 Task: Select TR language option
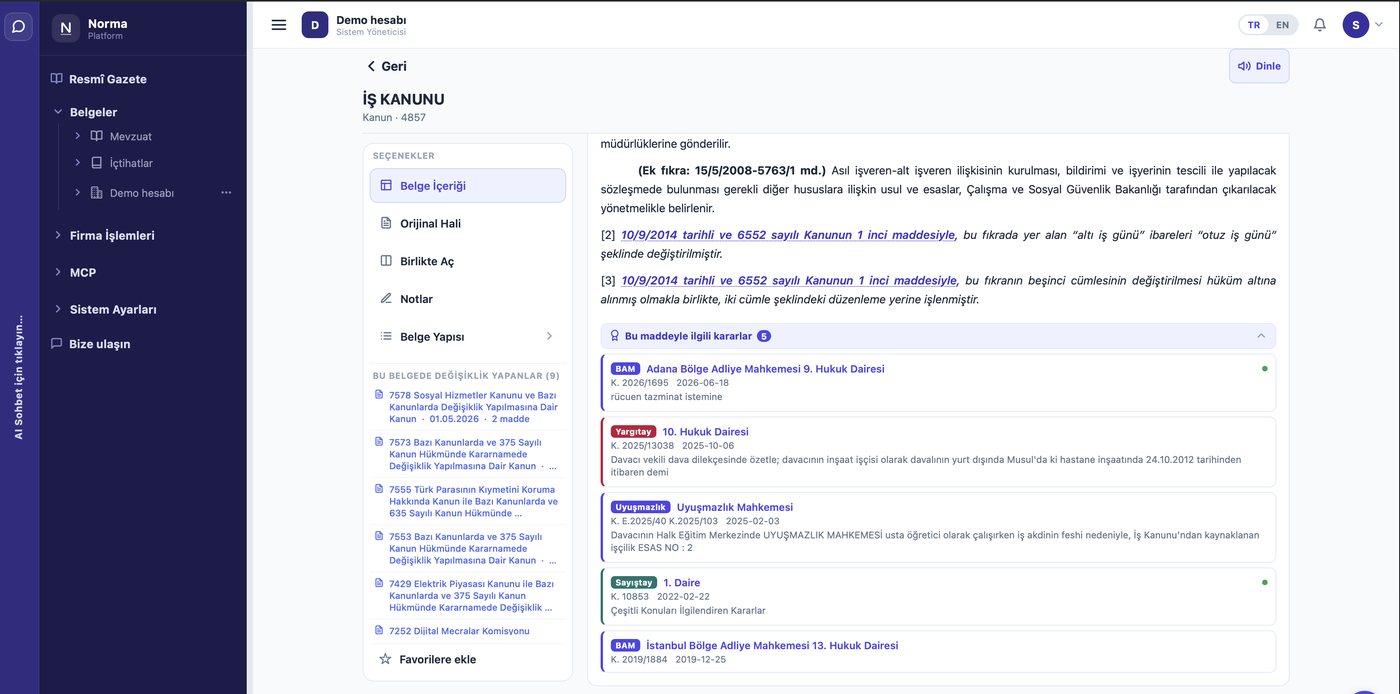(1254, 25)
